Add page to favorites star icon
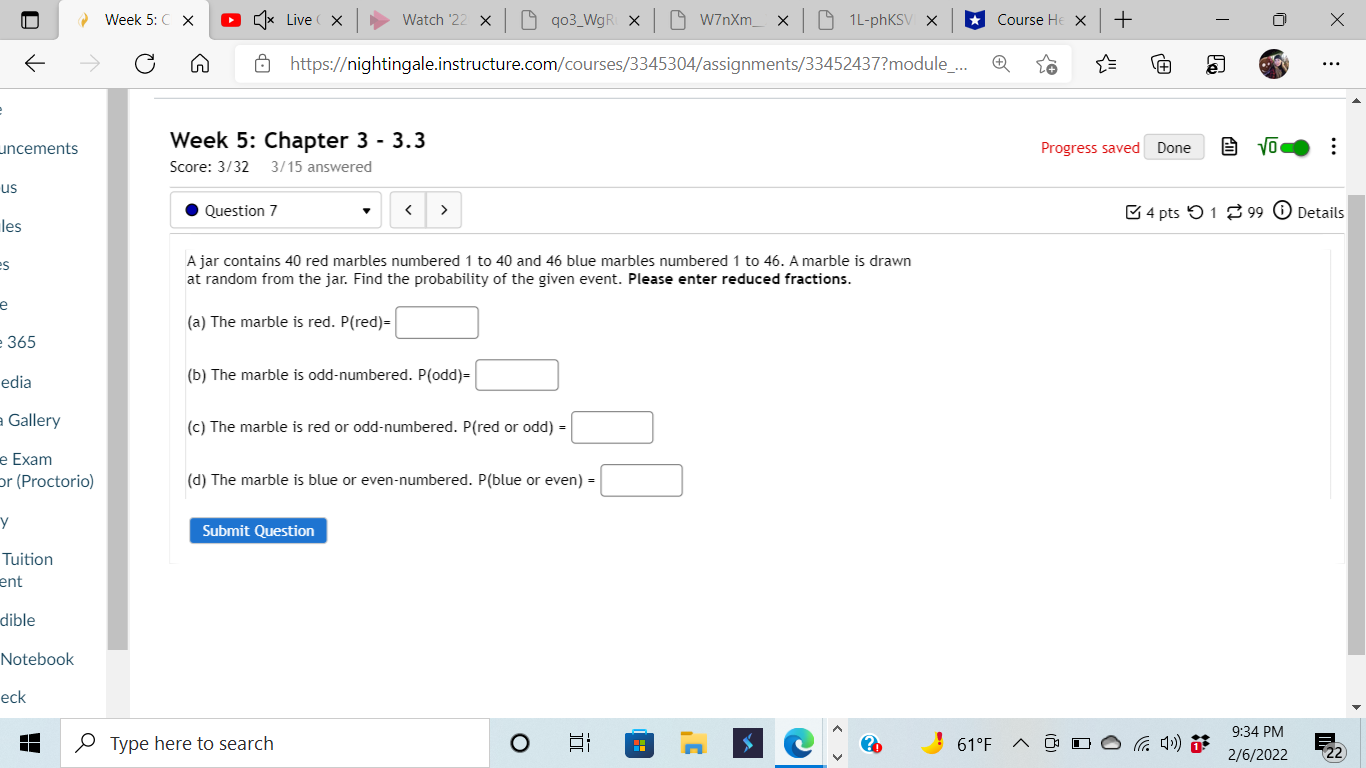The height and width of the screenshot is (768, 1366). click(x=1046, y=64)
